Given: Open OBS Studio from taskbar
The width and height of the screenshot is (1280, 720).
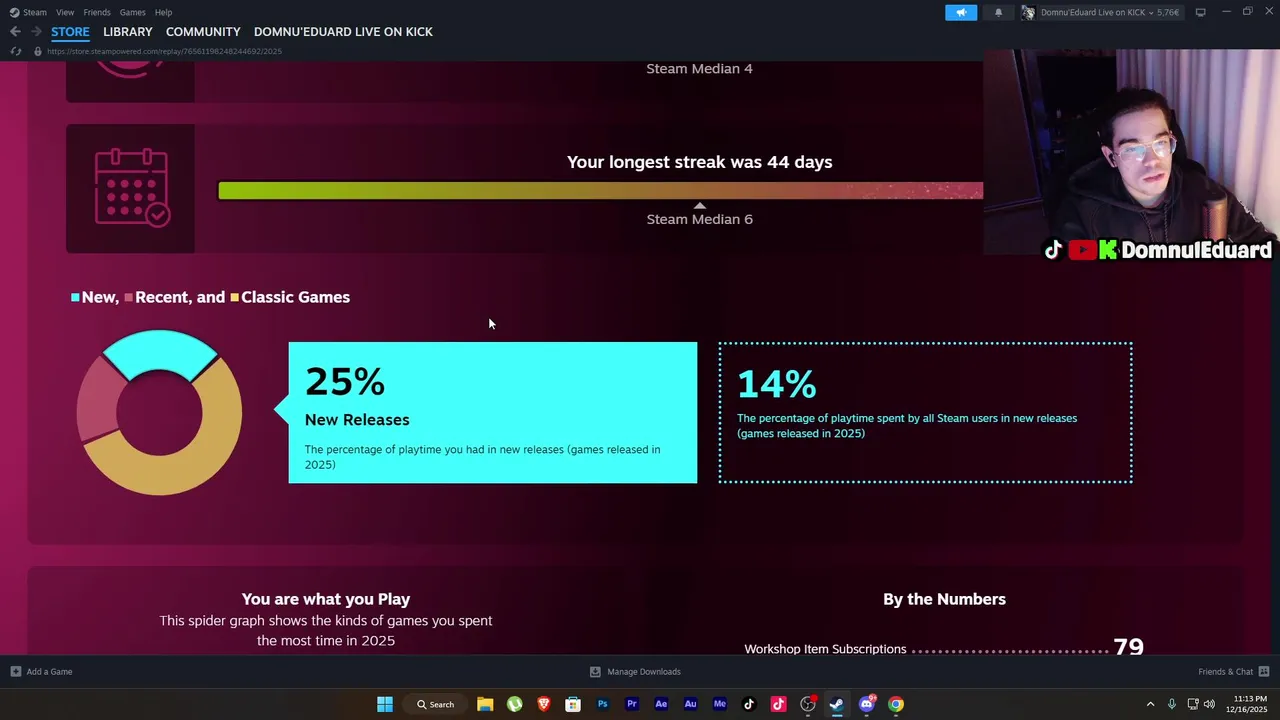Looking at the screenshot, I should coord(808,704).
